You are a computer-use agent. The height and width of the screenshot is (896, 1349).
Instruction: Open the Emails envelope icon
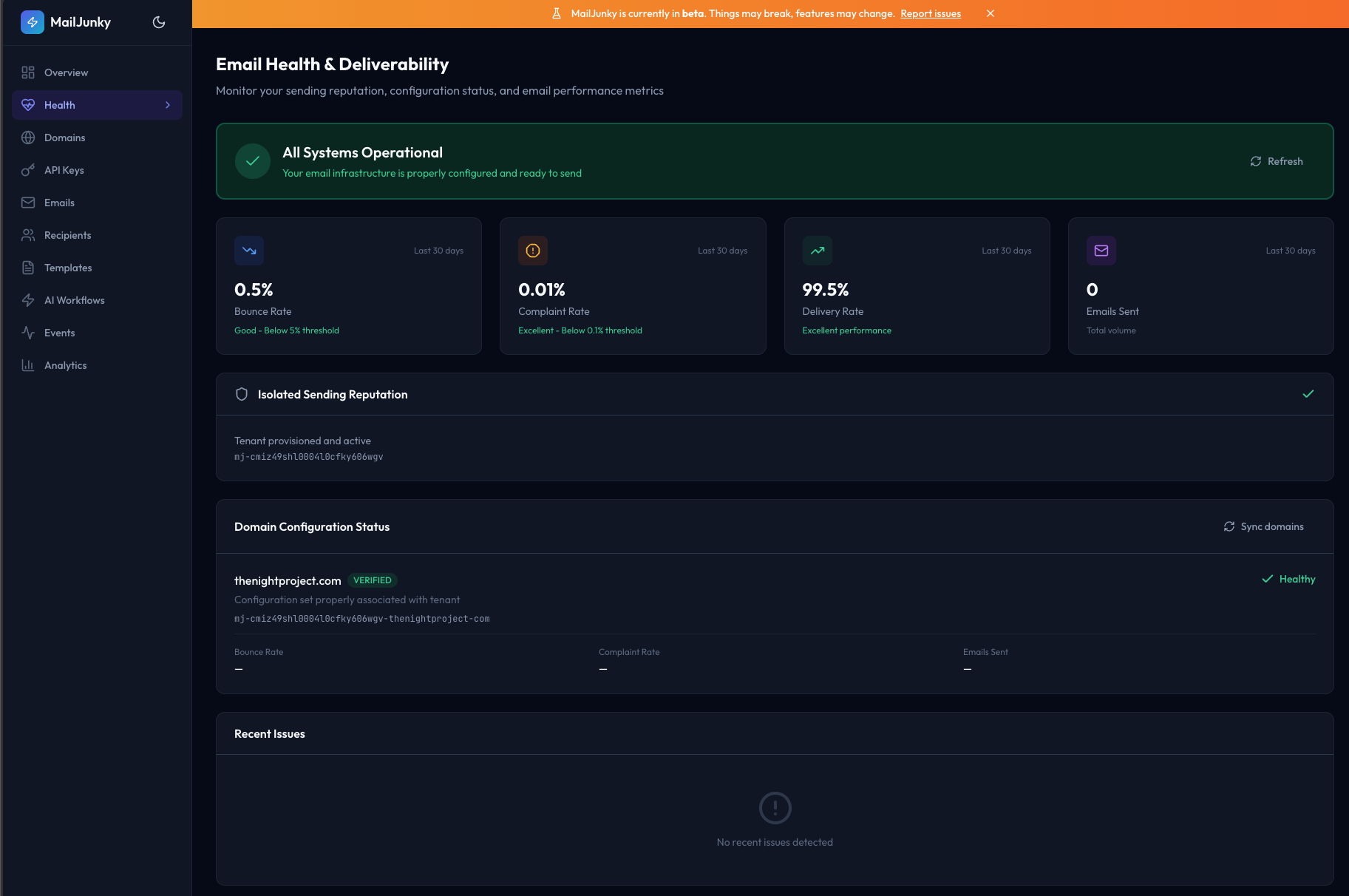(x=28, y=203)
